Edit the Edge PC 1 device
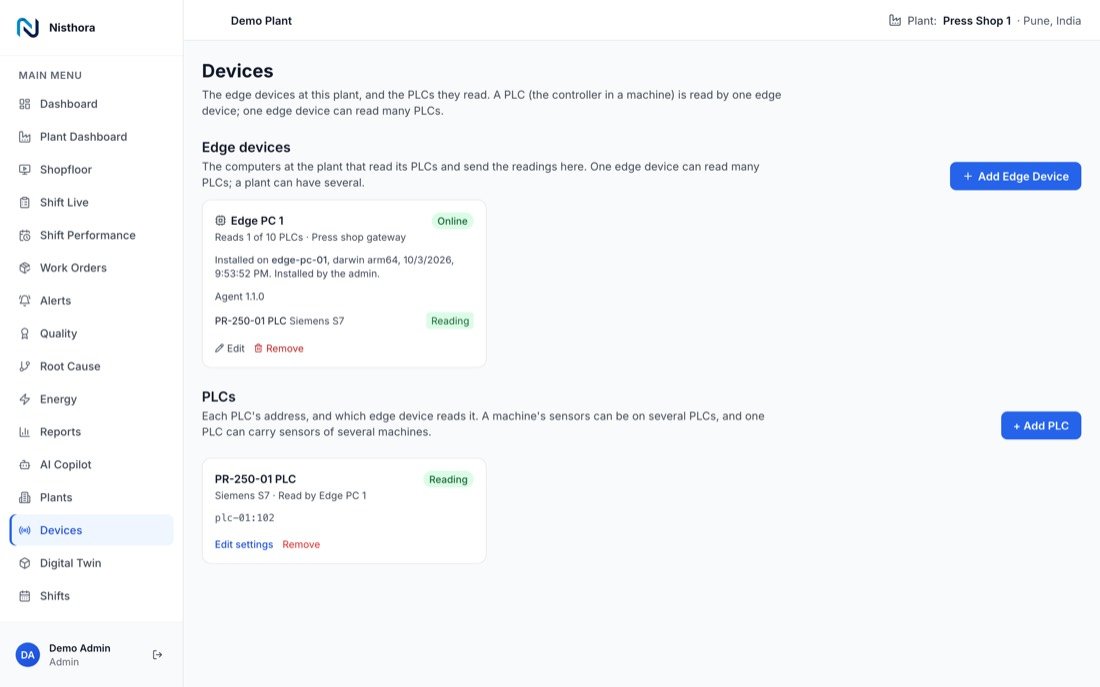This screenshot has width=1100, height=687. coord(229,349)
